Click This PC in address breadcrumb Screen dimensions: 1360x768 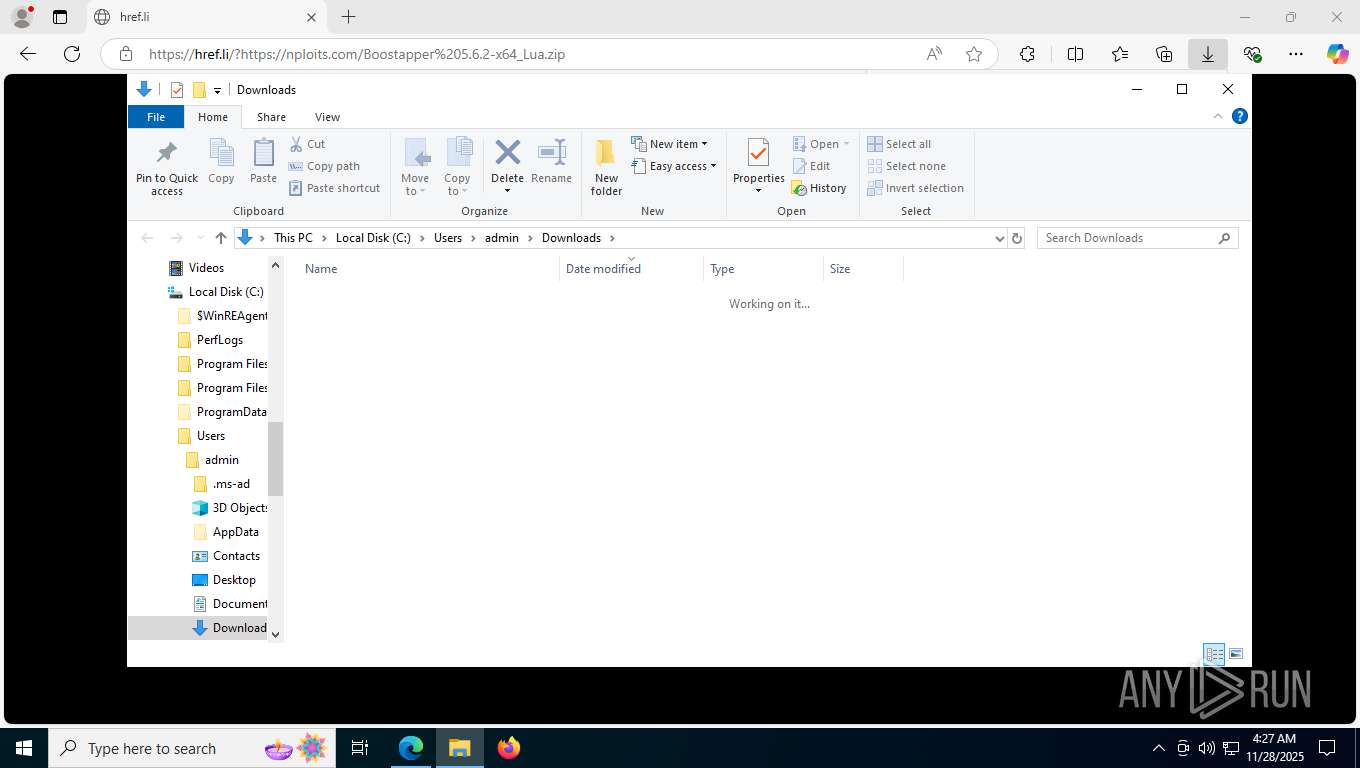(x=293, y=238)
